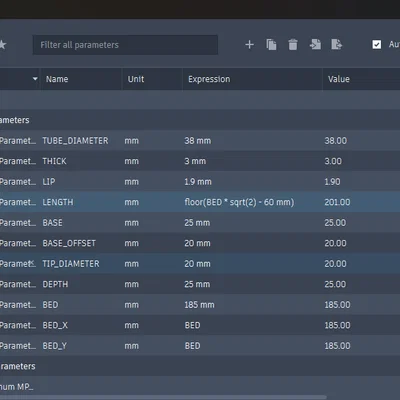
Task: Toggle the automatic update checkbox
Action: pos(377,44)
